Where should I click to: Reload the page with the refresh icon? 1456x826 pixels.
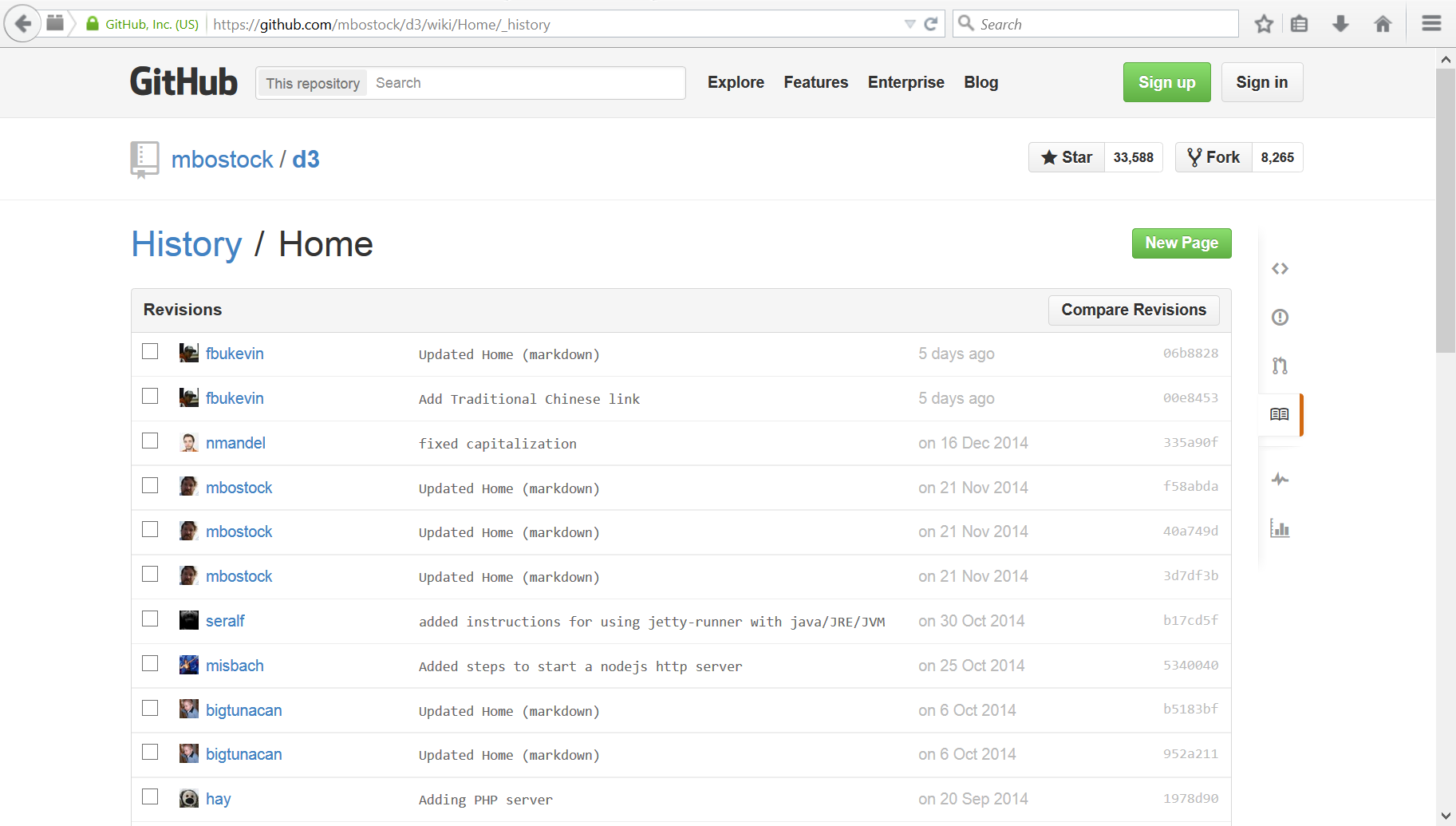pyautogui.click(x=930, y=24)
